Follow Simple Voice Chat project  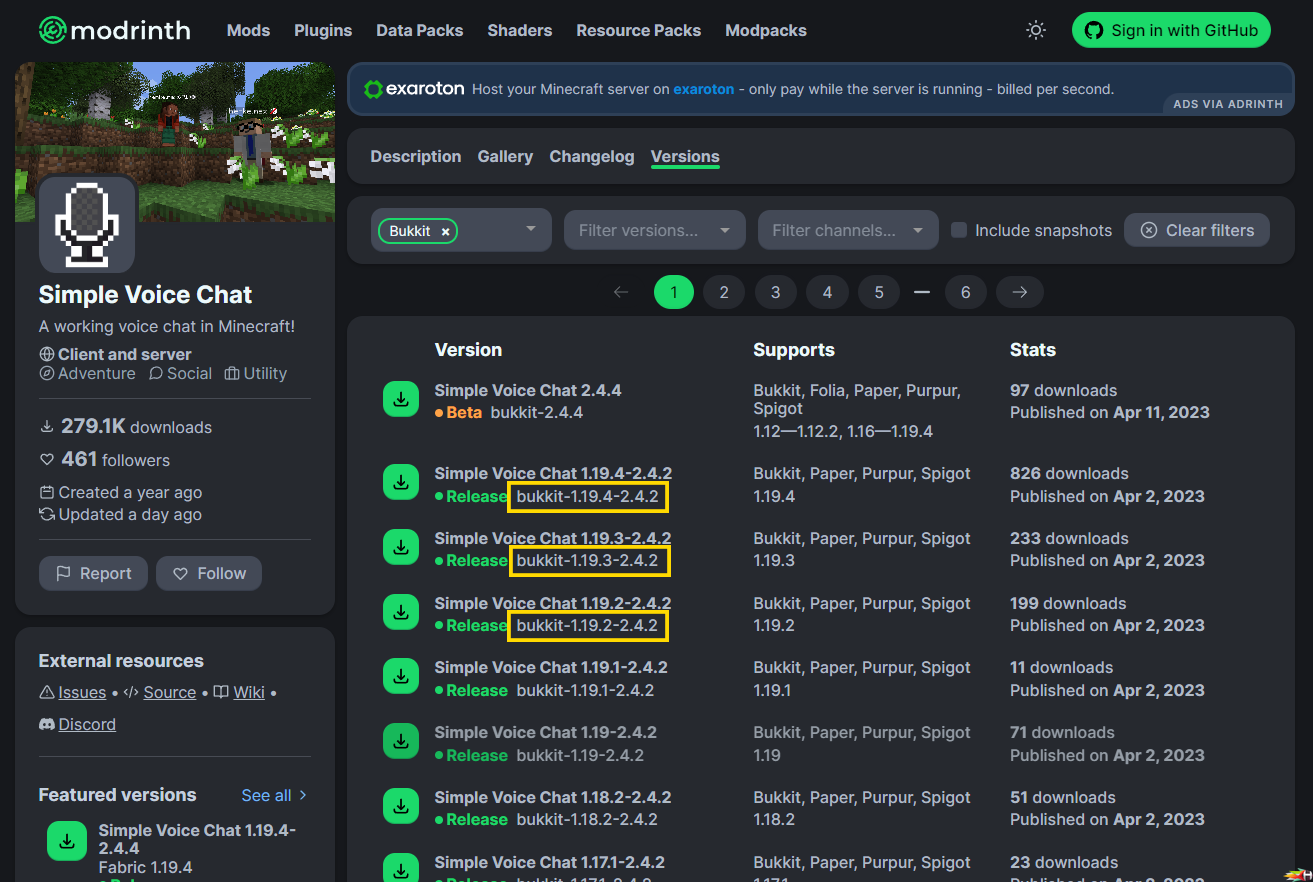[209, 573]
